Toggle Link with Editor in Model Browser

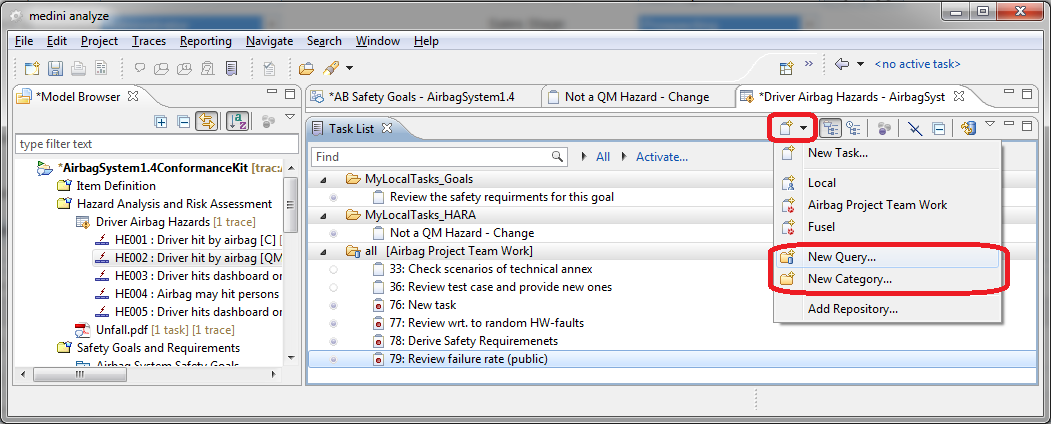tap(208, 121)
